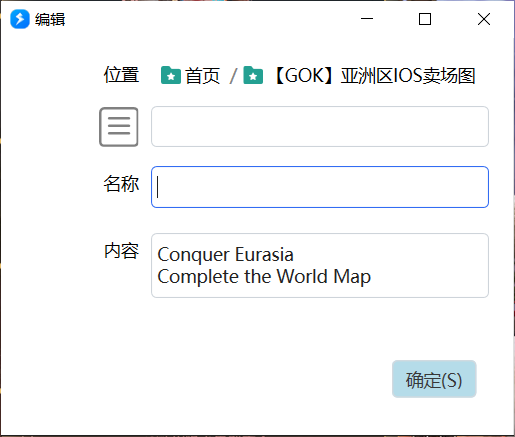
Task: Minimize the 编辑 window
Action: pyautogui.click(x=367, y=19)
